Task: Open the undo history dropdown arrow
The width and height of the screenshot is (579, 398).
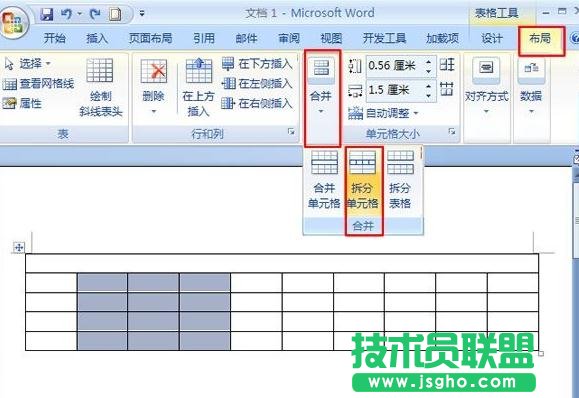Action: click(x=79, y=14)
